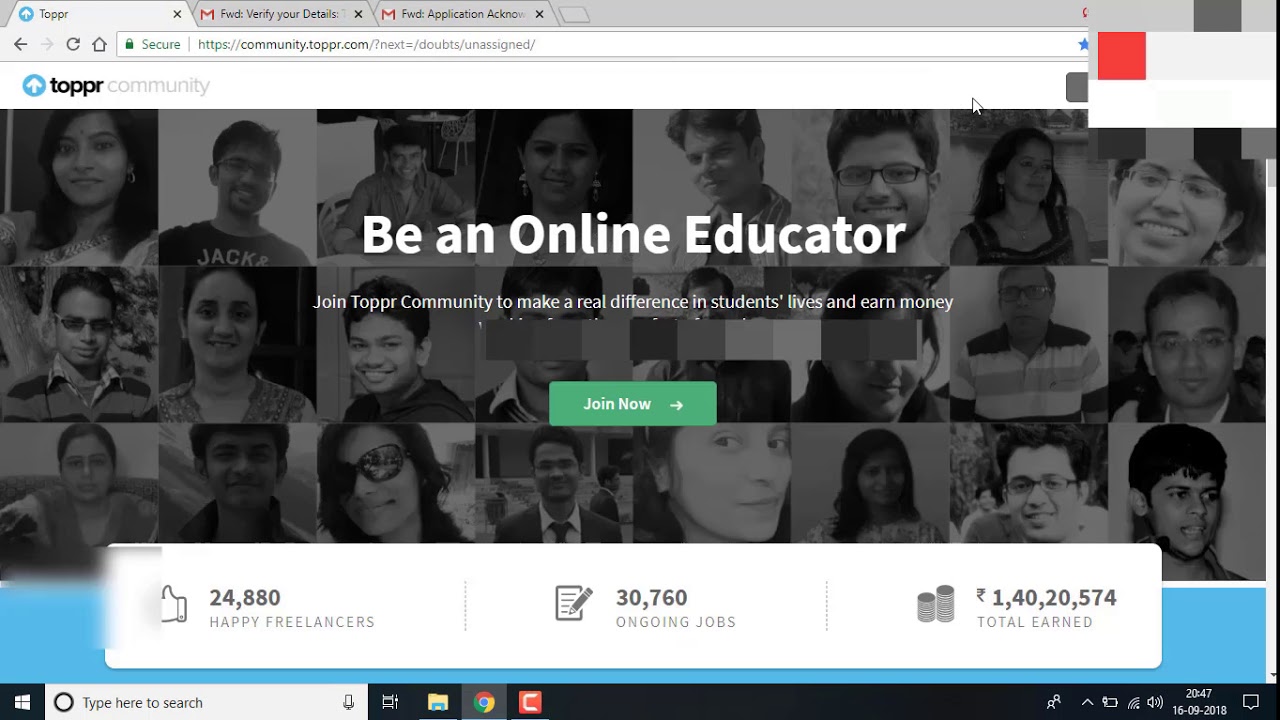Expand hidden system tray icons chevron
The width and height of the screenshot is (1280, 720).
pyautogui.click(x=1087, y=702)
